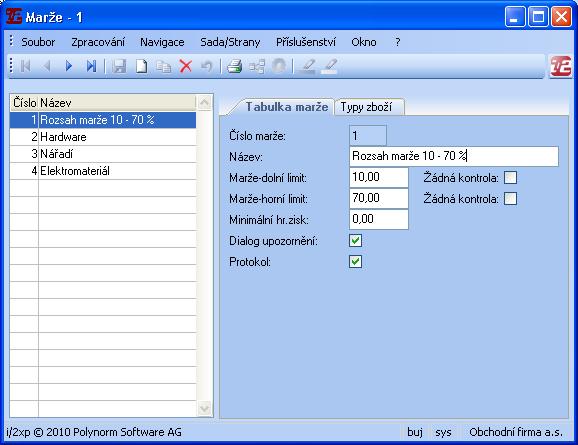This screenshot has height=445, width=578.
Task: Click the i/2 logo icon in toolbar
Action: click(x=561, y=67)
